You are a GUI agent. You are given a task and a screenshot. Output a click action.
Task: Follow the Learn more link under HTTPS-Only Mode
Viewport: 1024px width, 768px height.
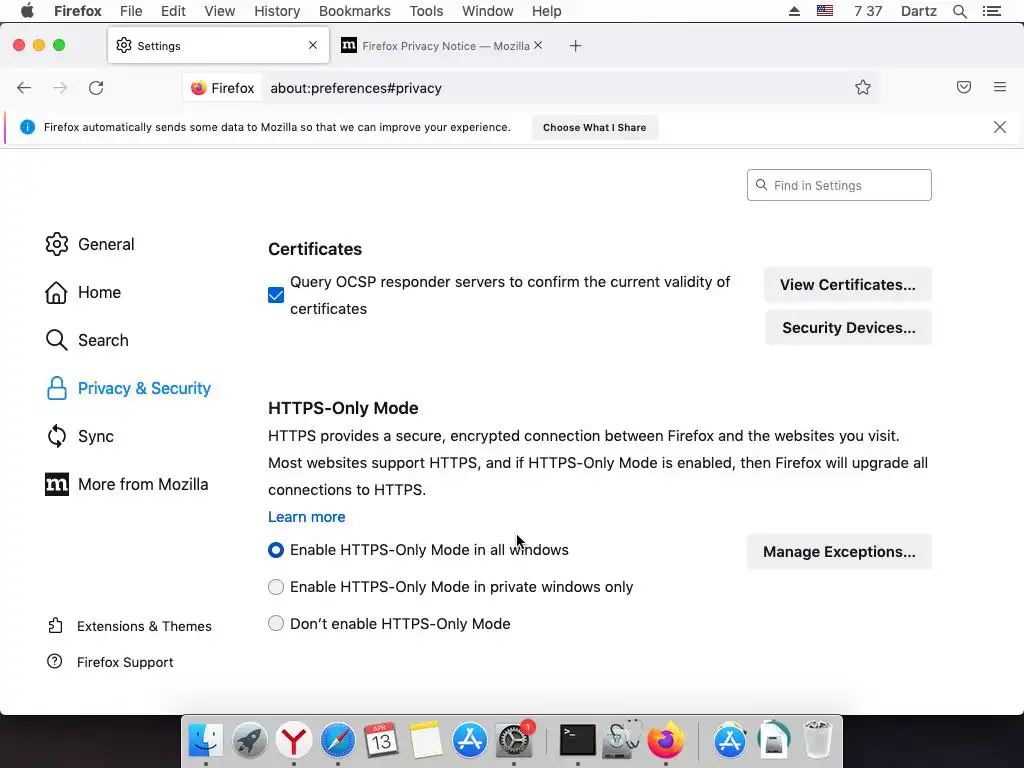[306, 517]
